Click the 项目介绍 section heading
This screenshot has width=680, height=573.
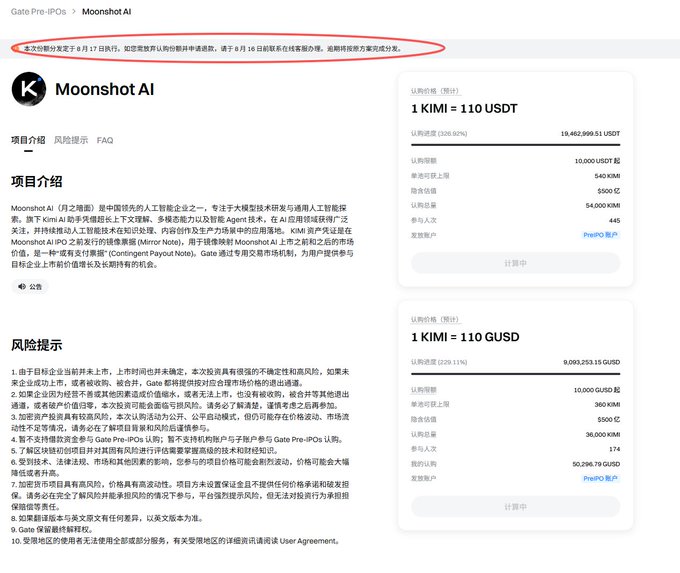click(37, 181)
